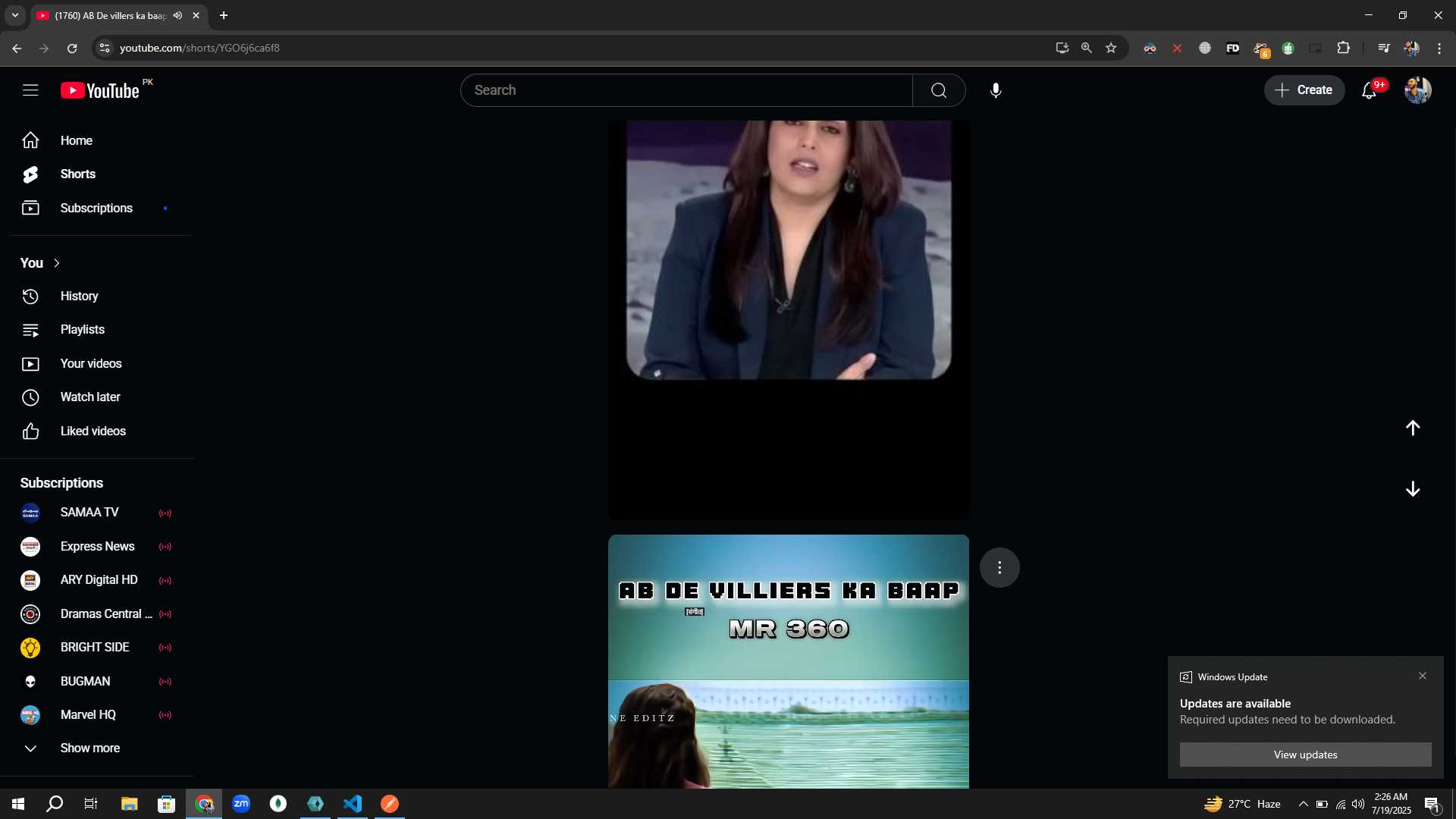This screenshot has height=819, width=1456.
Task: Open Shorts in sidebar
Action: [97, 174]
